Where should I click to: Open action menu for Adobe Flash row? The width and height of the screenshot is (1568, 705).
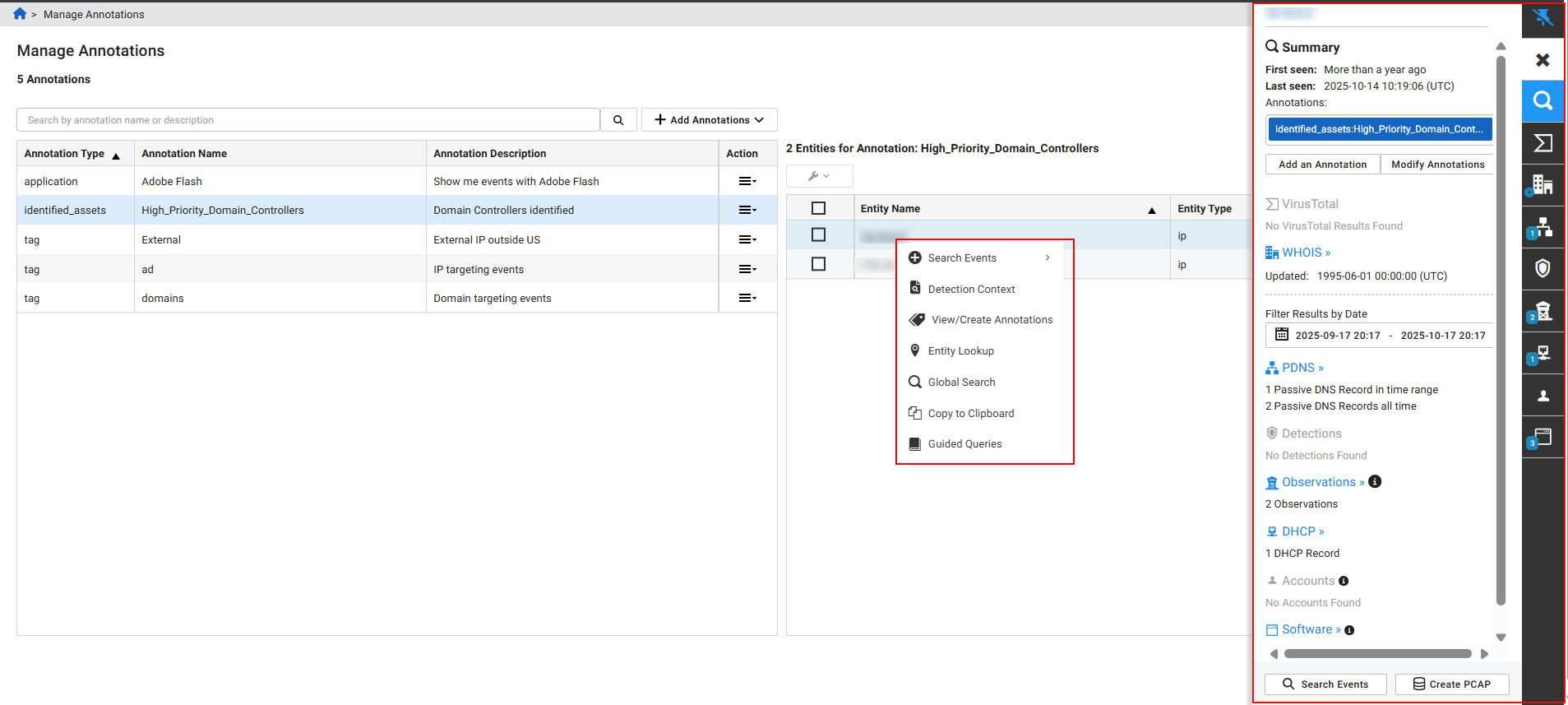[x=747, y=181]
